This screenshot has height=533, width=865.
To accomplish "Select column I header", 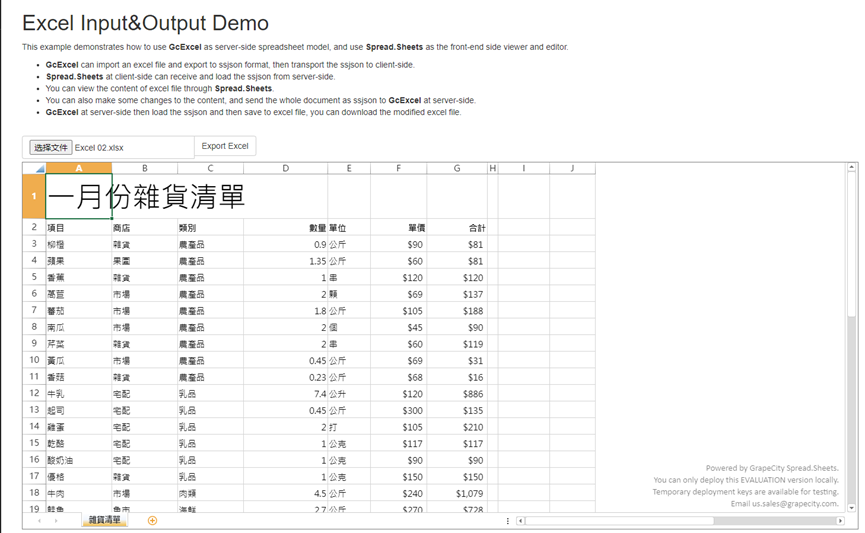I will tap(524, 168).
